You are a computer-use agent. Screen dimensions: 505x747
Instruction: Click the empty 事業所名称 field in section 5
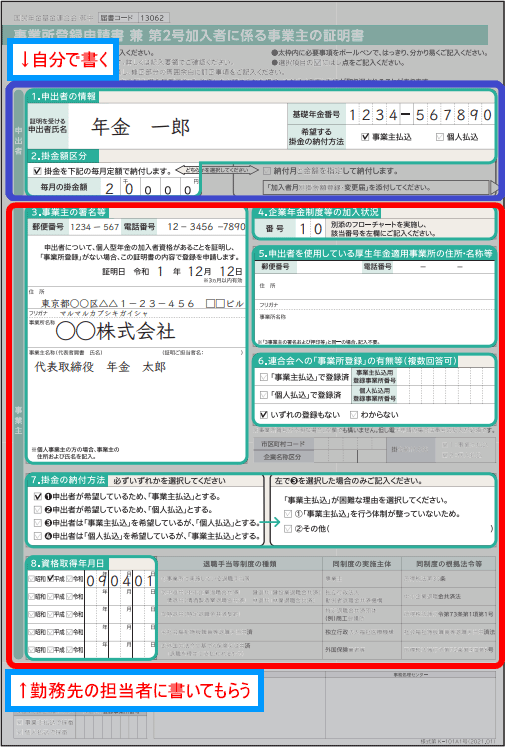point(374,324)
